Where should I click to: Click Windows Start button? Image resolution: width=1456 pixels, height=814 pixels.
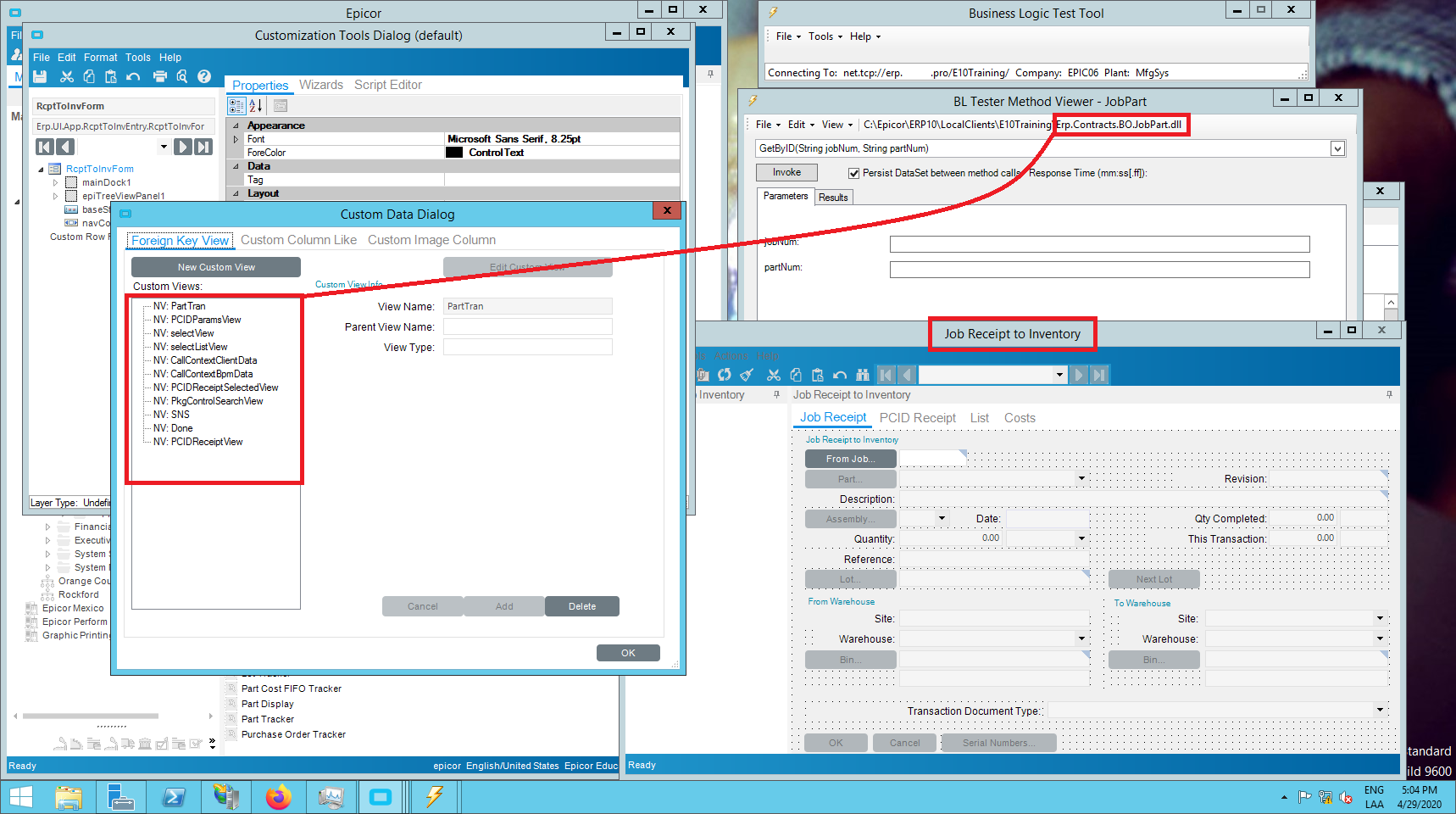[x=21, y=797]
